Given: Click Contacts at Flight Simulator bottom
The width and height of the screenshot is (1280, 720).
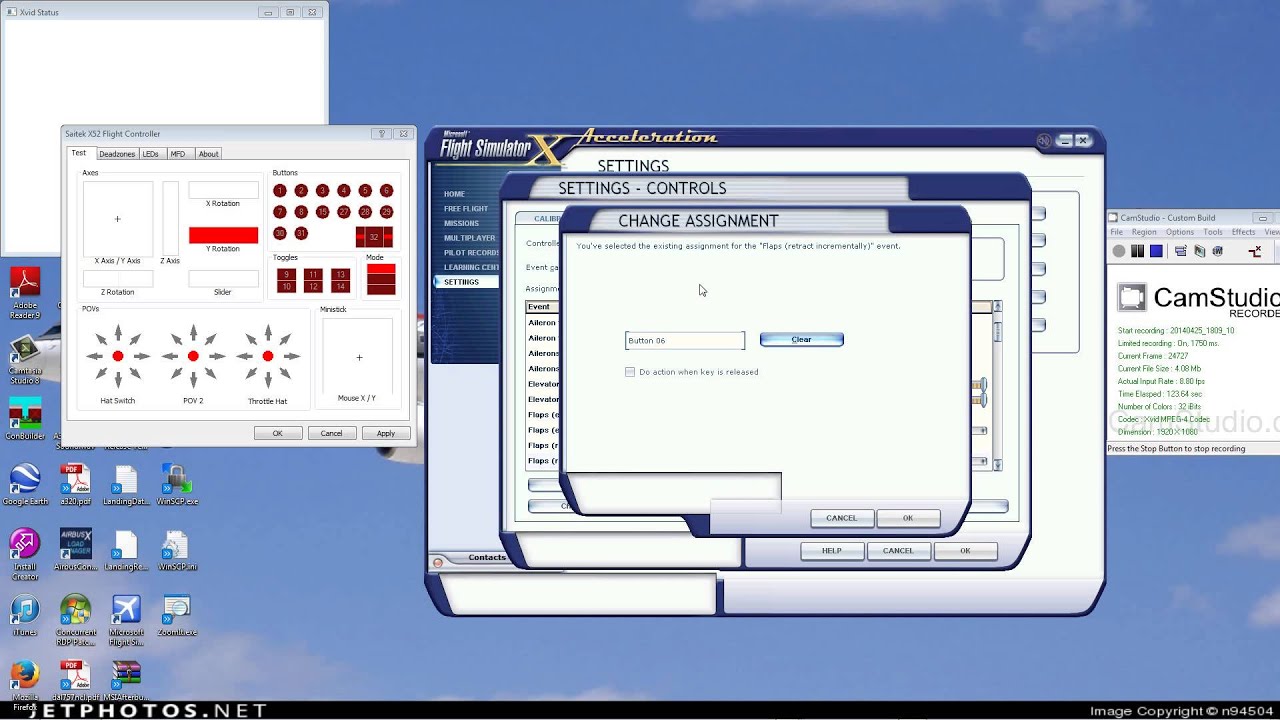Looking at the screenshot, I should click(x=487, y=558).
